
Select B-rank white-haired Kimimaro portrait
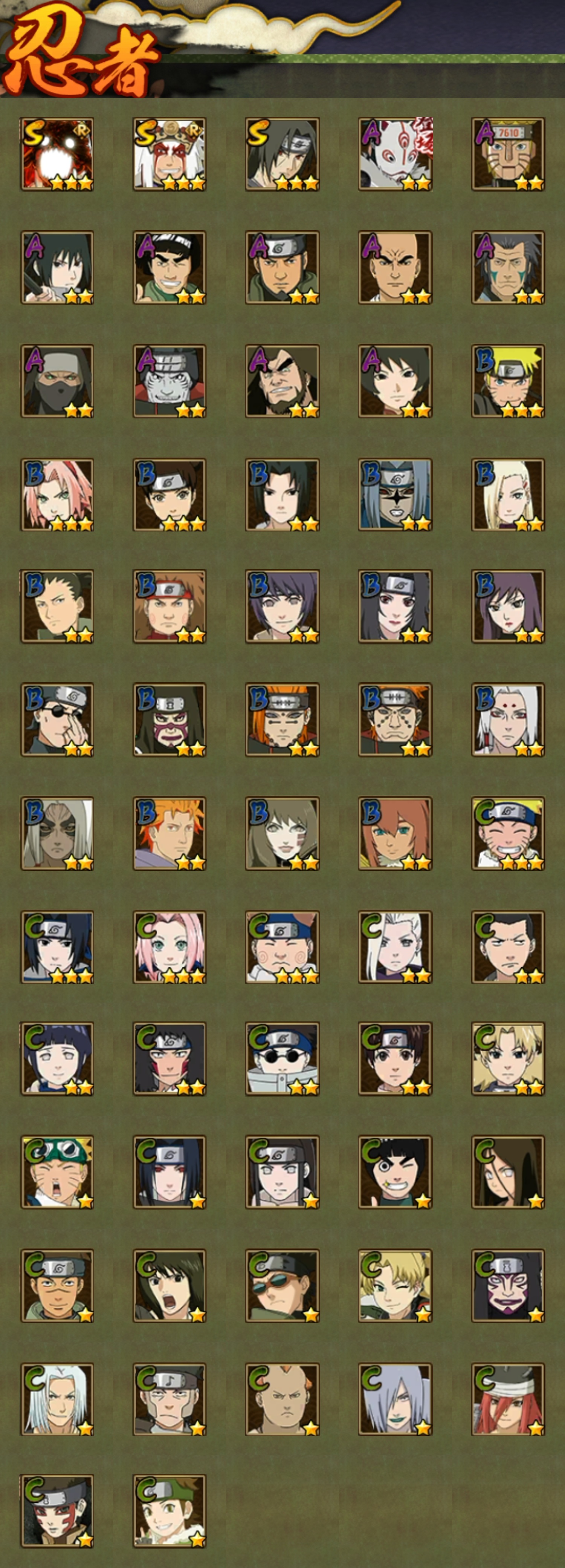(508, 720)
